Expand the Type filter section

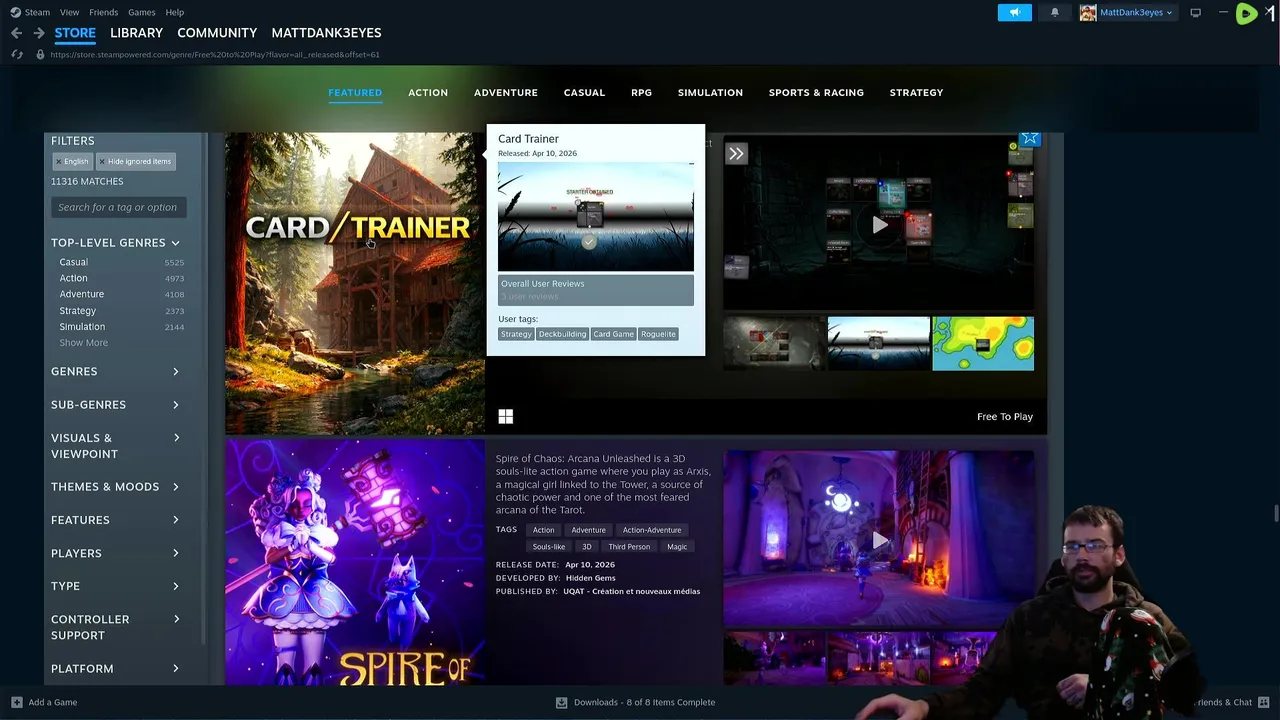(116, 586)
